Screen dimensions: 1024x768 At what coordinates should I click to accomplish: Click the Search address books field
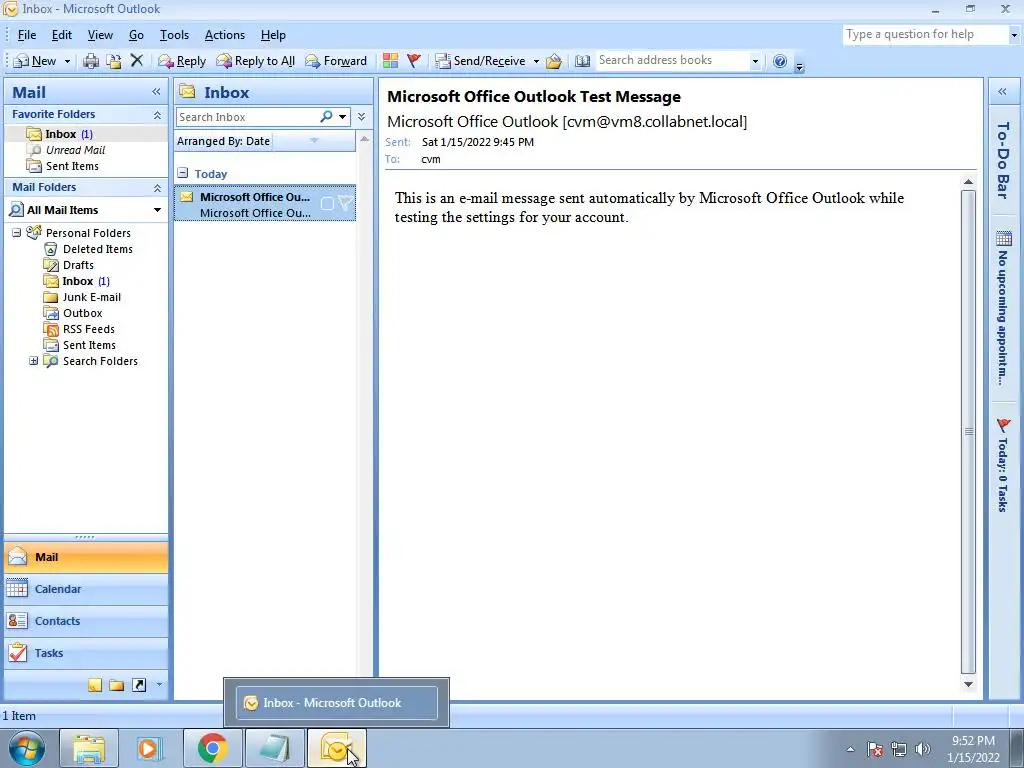(x=672, y=60)
